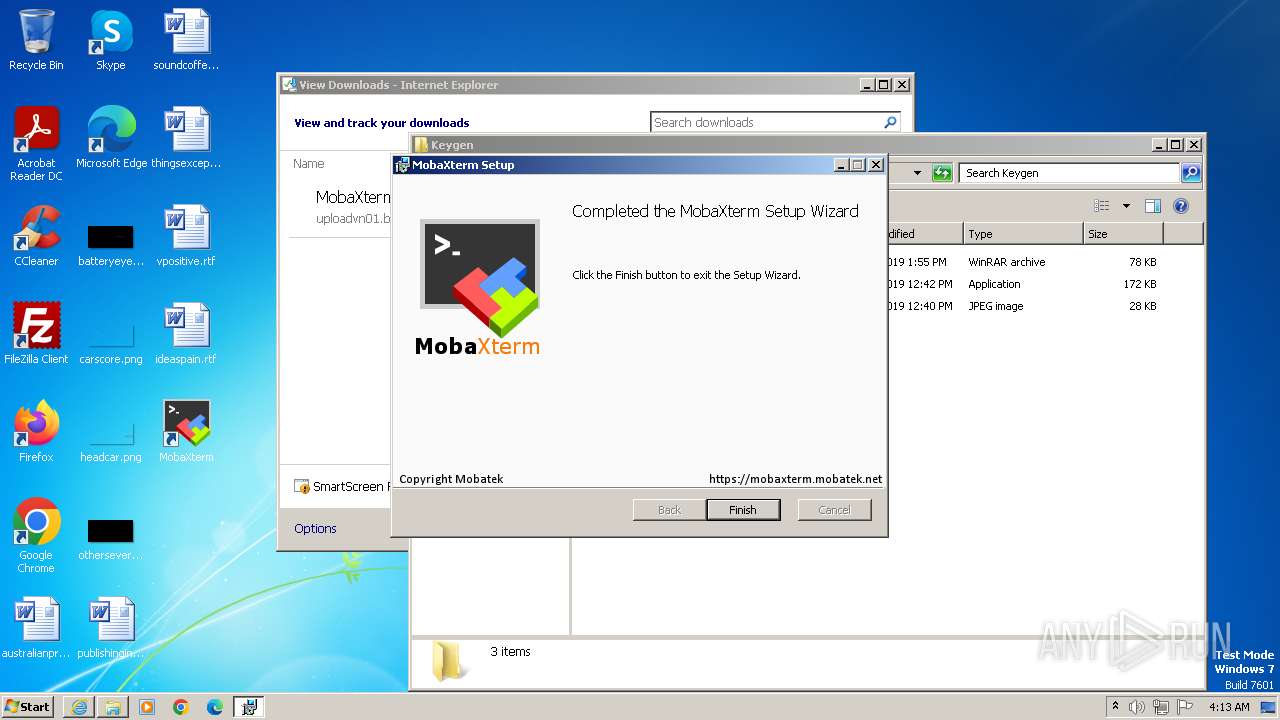Click the green refresh icon in Keygen window
The image size is (1280, 720).
(942, 173)
